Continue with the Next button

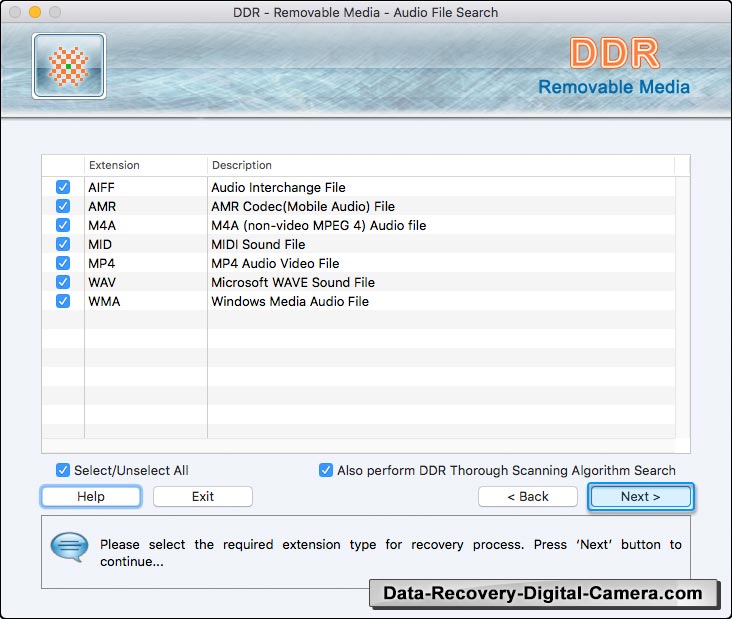640,496
